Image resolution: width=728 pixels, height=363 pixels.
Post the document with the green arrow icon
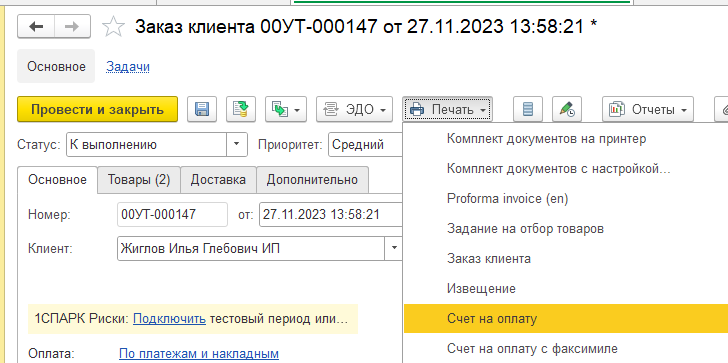pos(241,110)
